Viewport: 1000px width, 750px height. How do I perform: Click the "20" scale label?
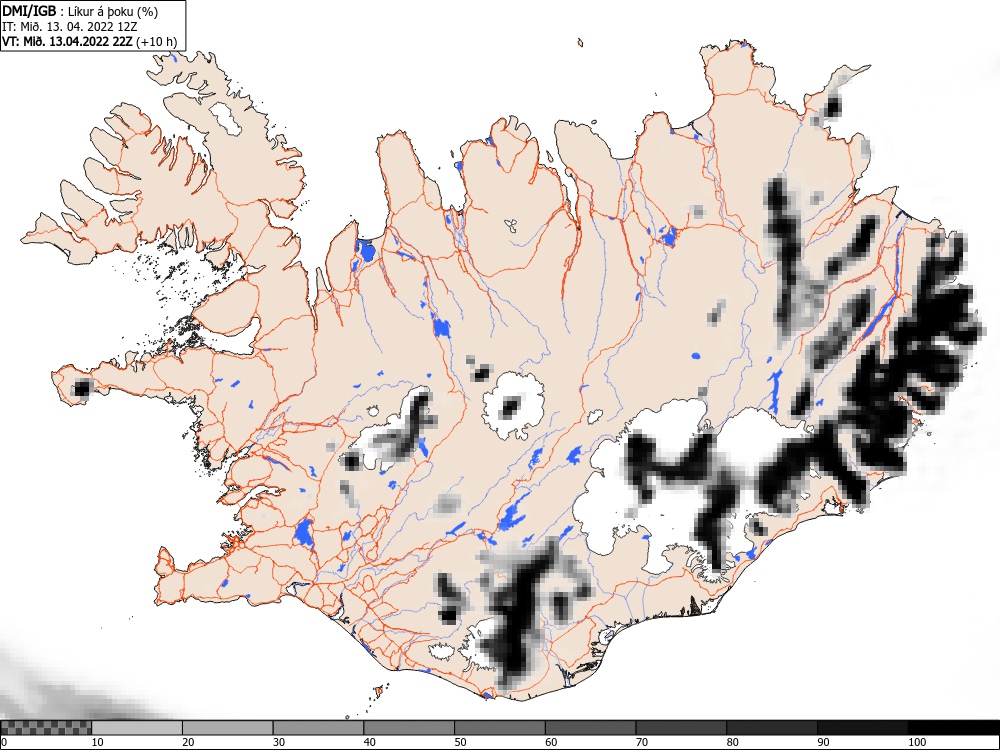click(188, 742)
